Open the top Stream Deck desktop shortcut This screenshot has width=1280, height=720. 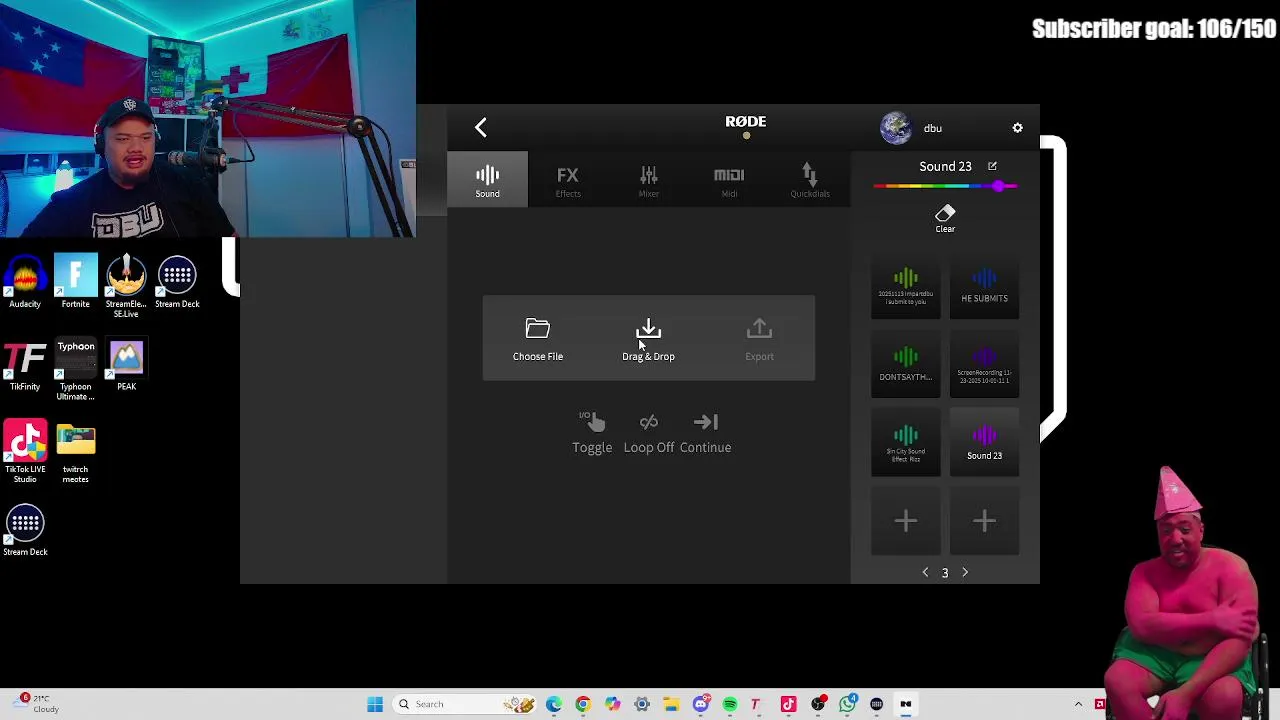pos(177,282)
